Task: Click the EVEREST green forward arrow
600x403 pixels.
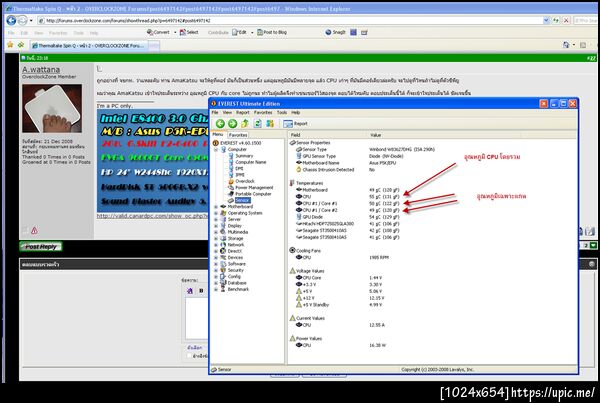Action: (232, 123)
